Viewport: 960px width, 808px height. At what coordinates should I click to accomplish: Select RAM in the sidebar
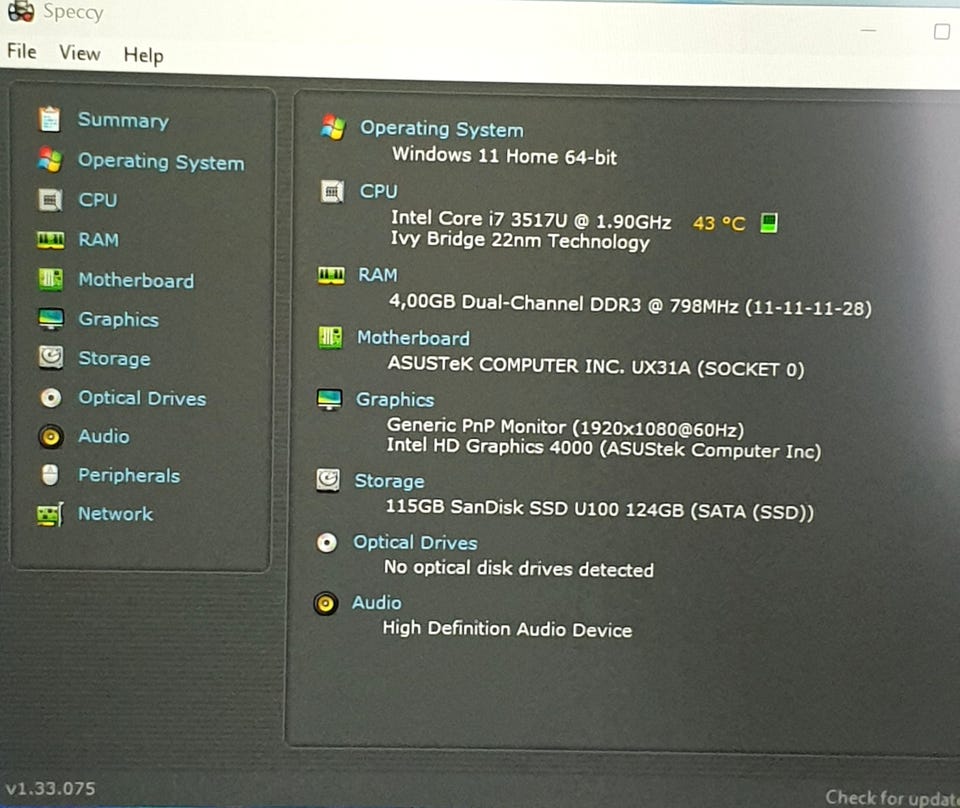click(99, 239)
